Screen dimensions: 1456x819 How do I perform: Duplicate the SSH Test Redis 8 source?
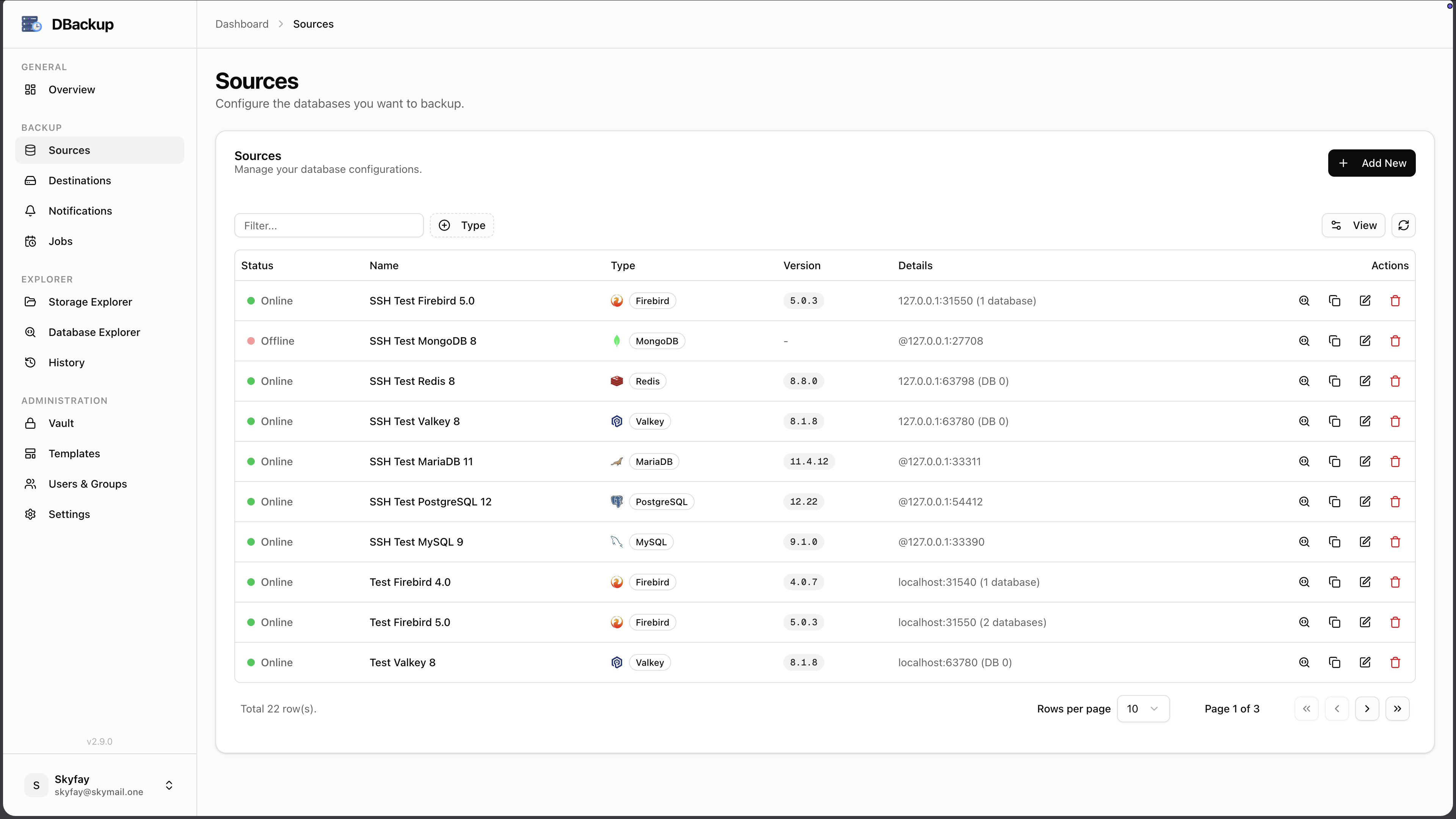[x=1335, y=381]
